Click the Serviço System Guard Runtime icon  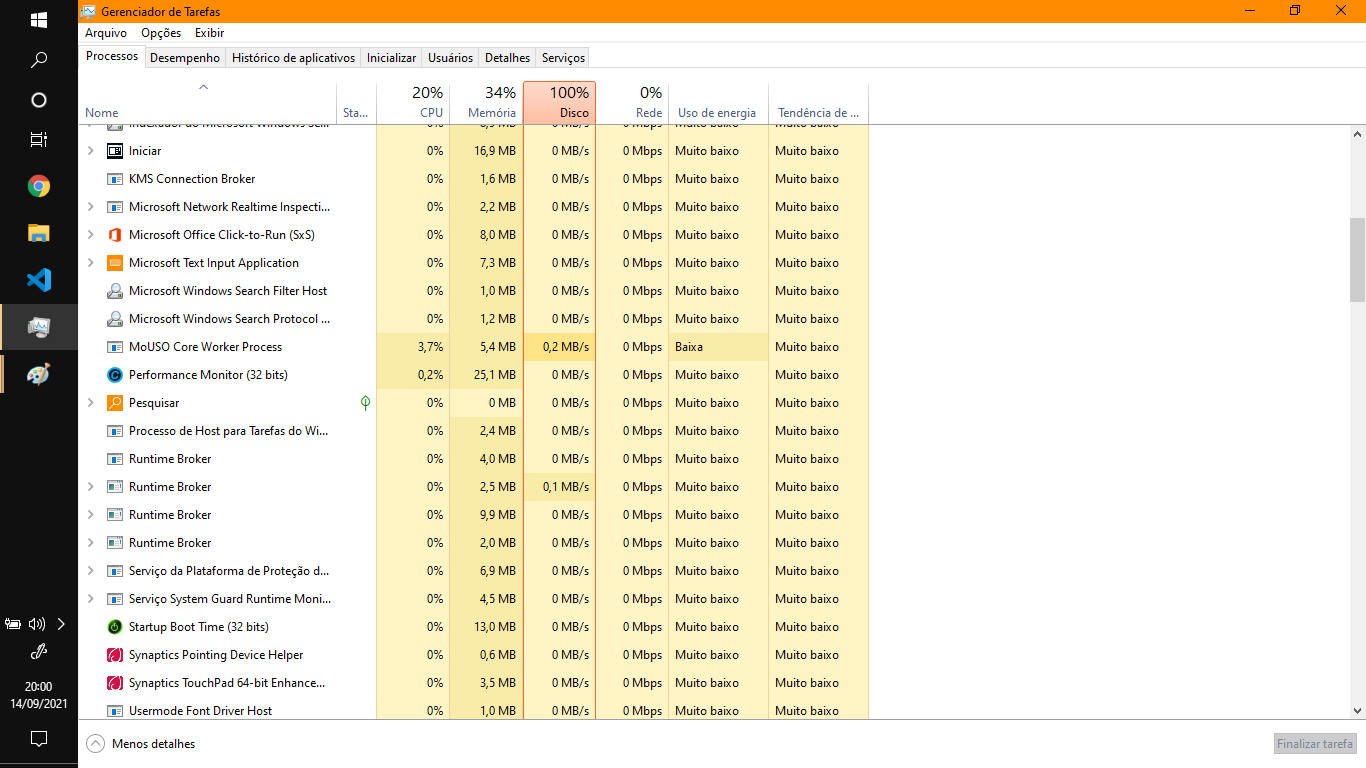(114, 599)
